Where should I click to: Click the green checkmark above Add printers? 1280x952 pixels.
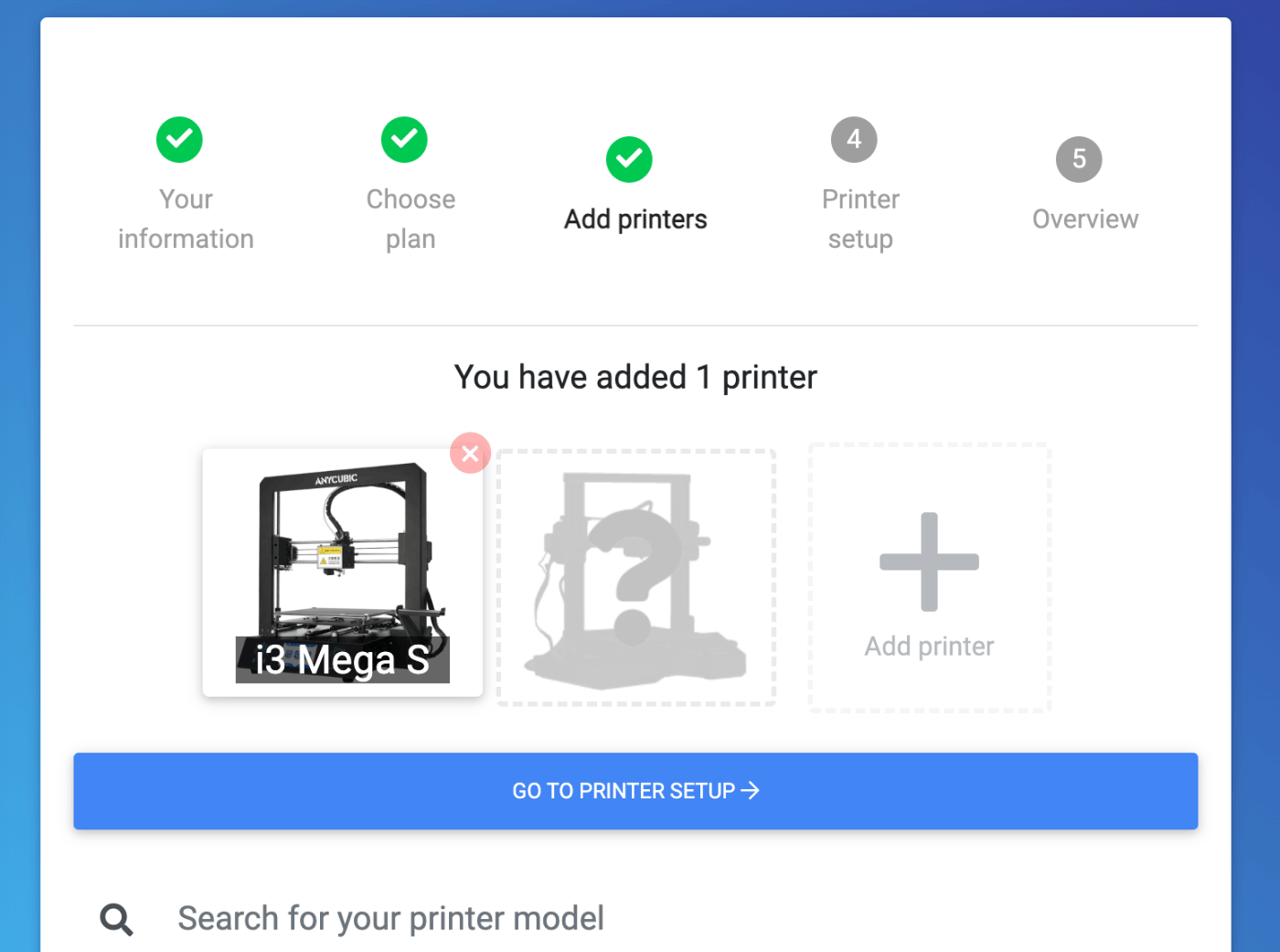[x=629, y=160]
